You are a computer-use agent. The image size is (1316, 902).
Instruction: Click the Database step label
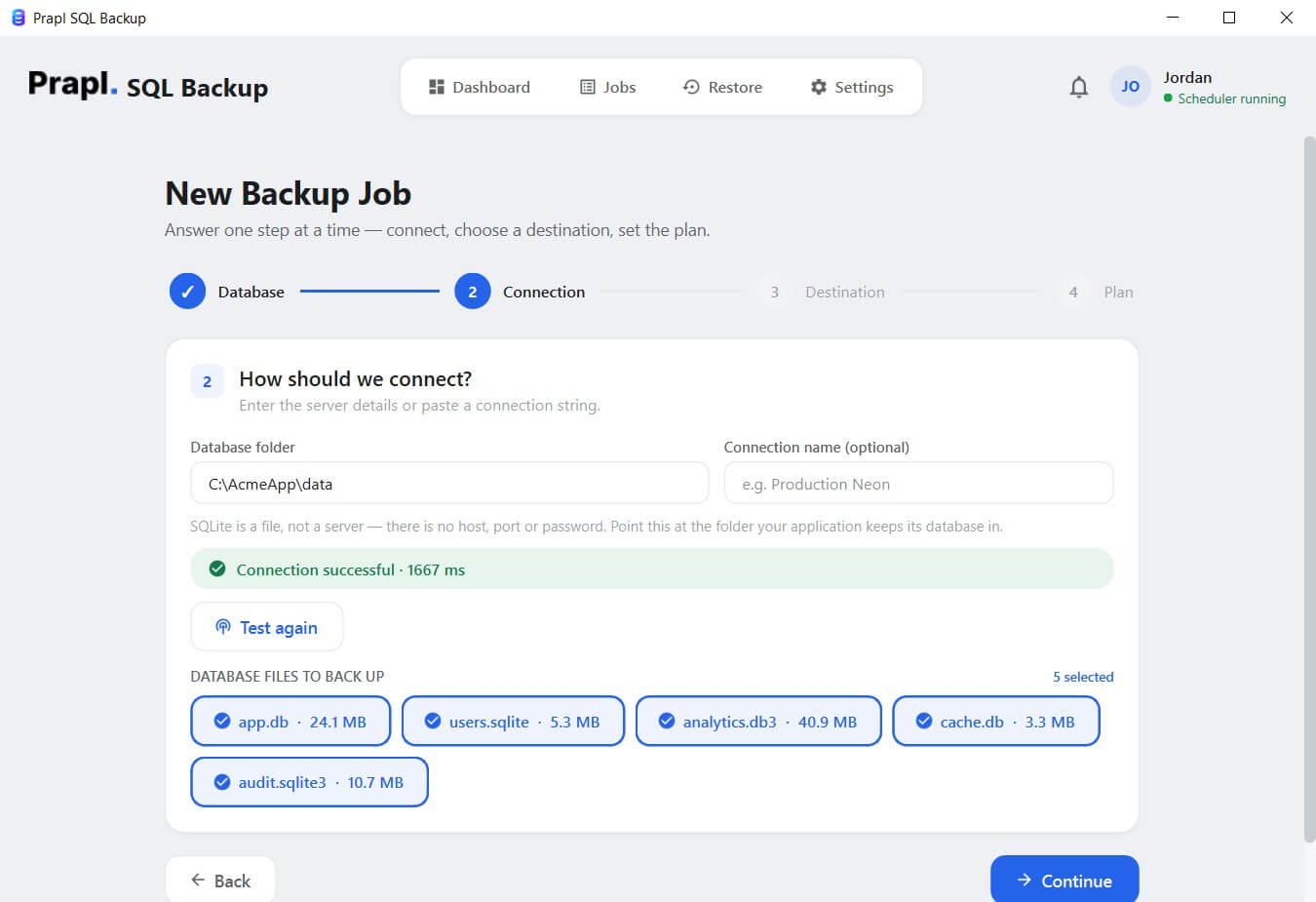tap(251, 292)
